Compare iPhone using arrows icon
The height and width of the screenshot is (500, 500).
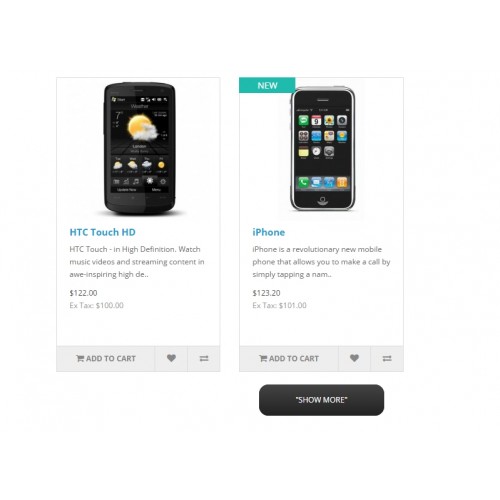387,358
